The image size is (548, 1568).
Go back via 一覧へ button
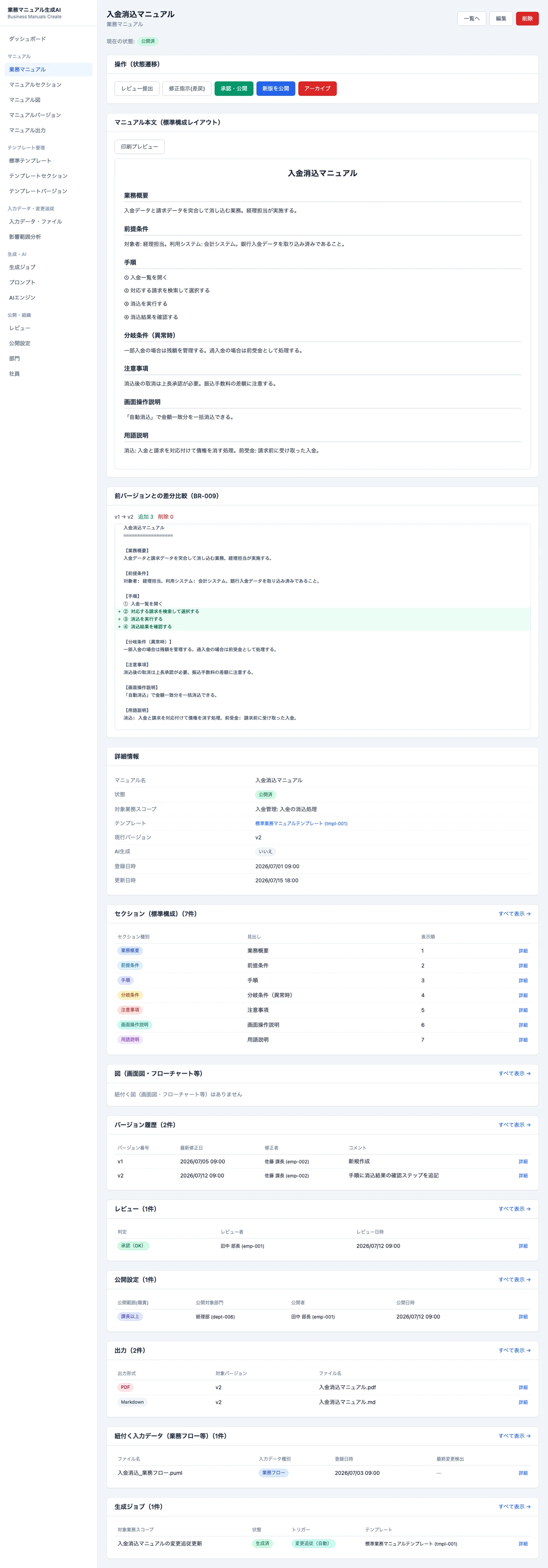click(x=471, y=18)
